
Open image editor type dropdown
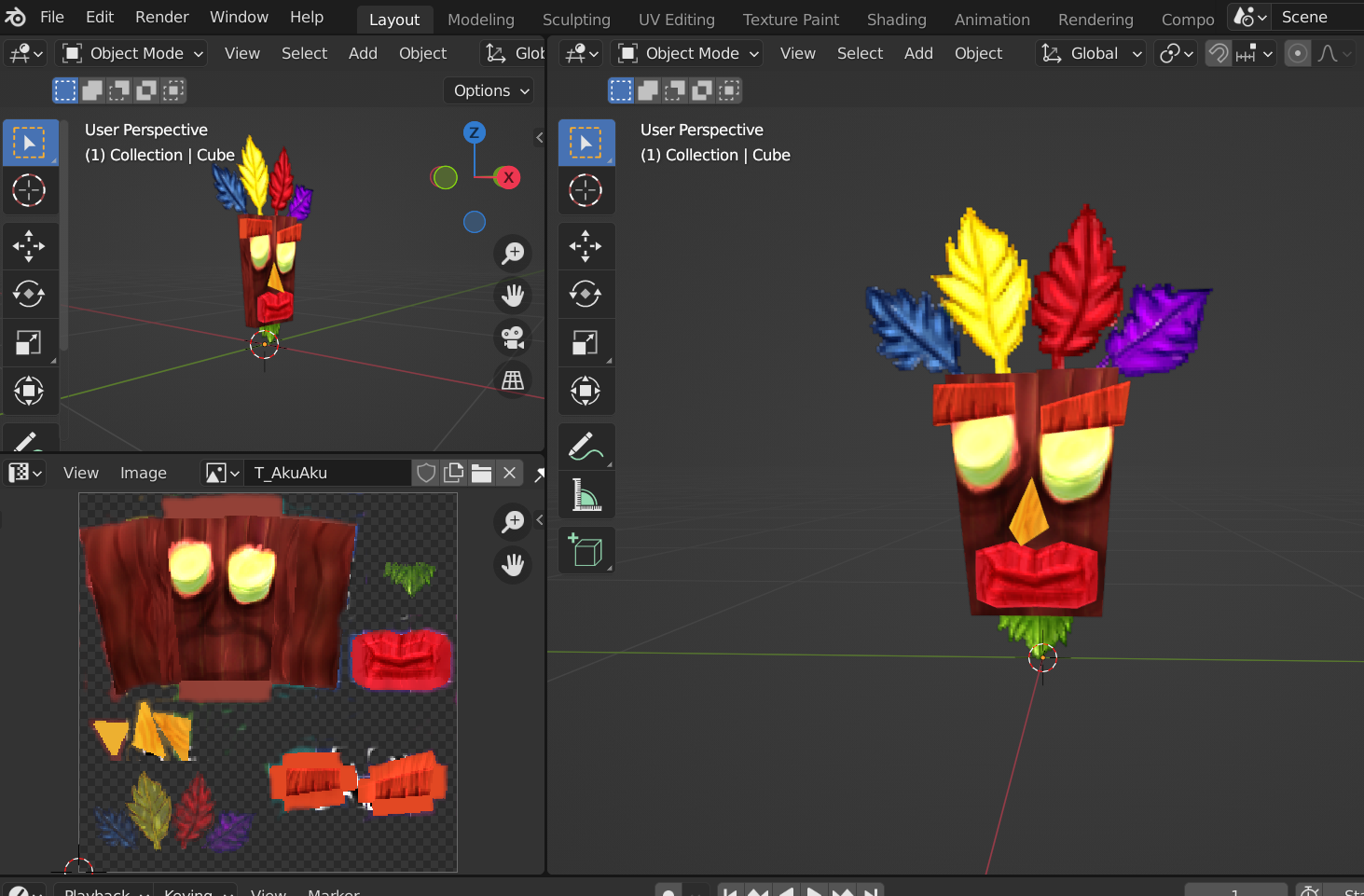[x=25, y=473]
